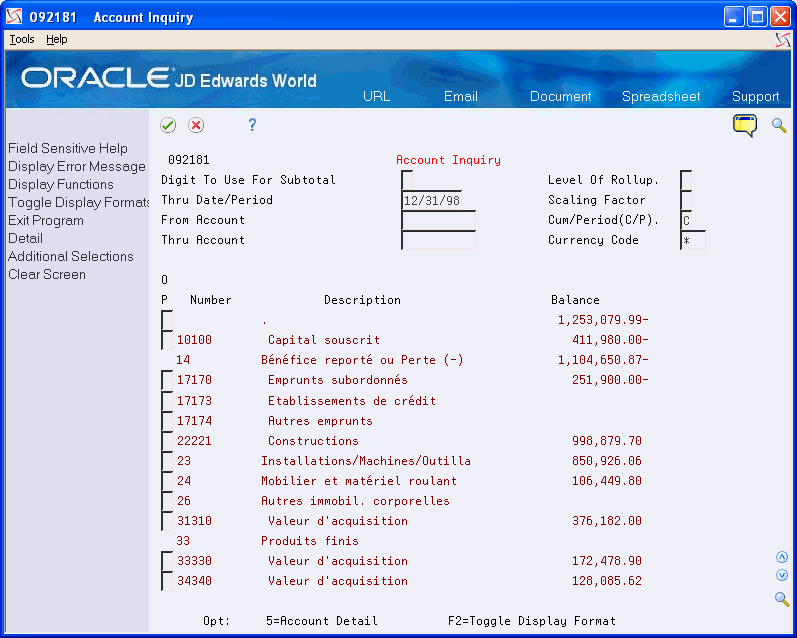Click option field for account 17174

coord(167,420)
